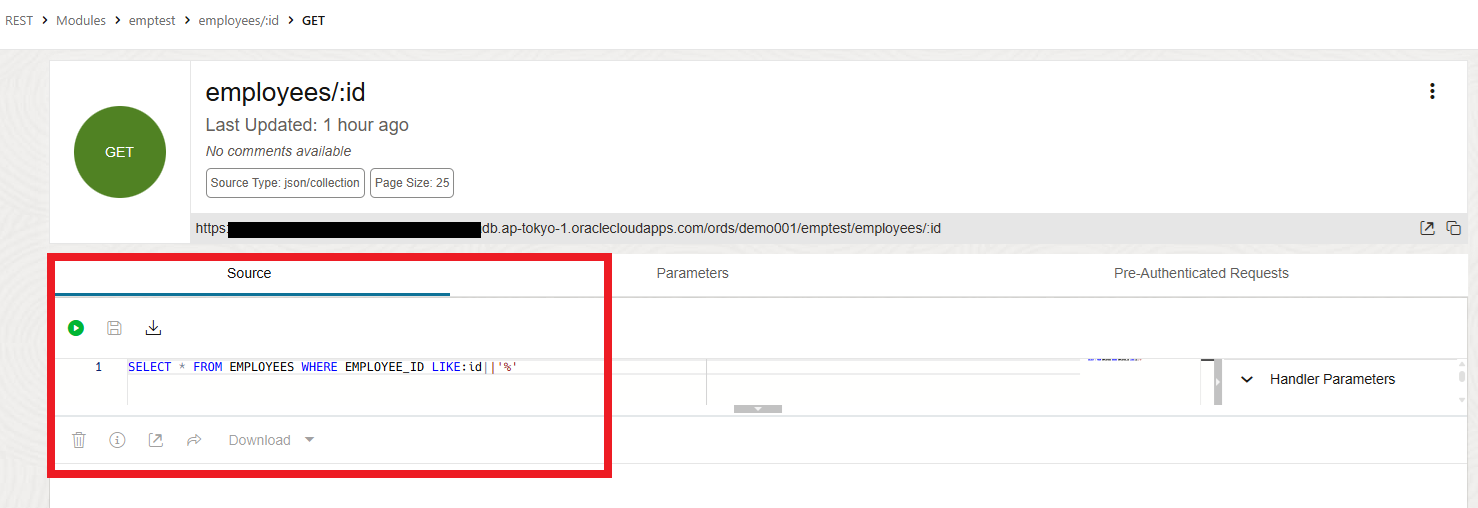Go to REST in breadcrumb
Screen dimensions: 1478x508
click(x=19, y=20)
